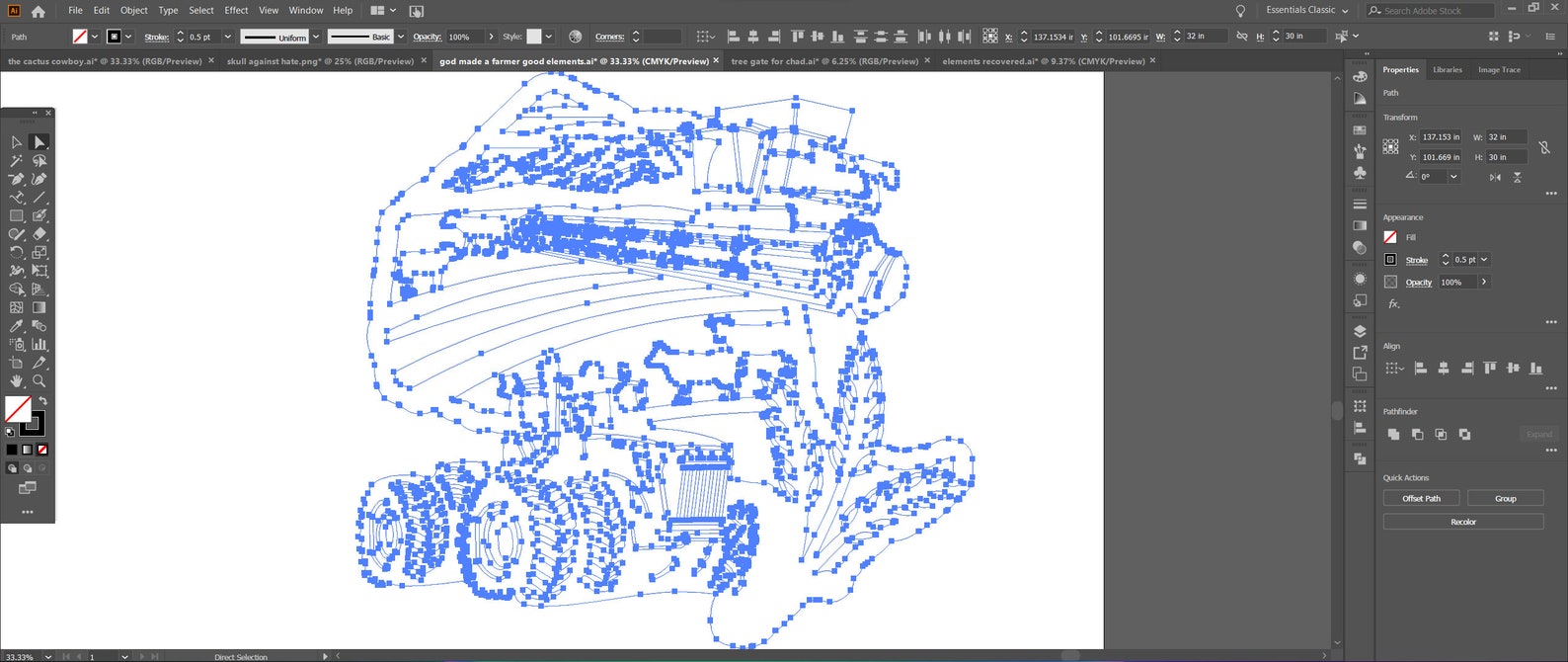This screenshot has width=1568, height=662.
Task: Open the Layers panel icon
Action: pos(1360,331)
